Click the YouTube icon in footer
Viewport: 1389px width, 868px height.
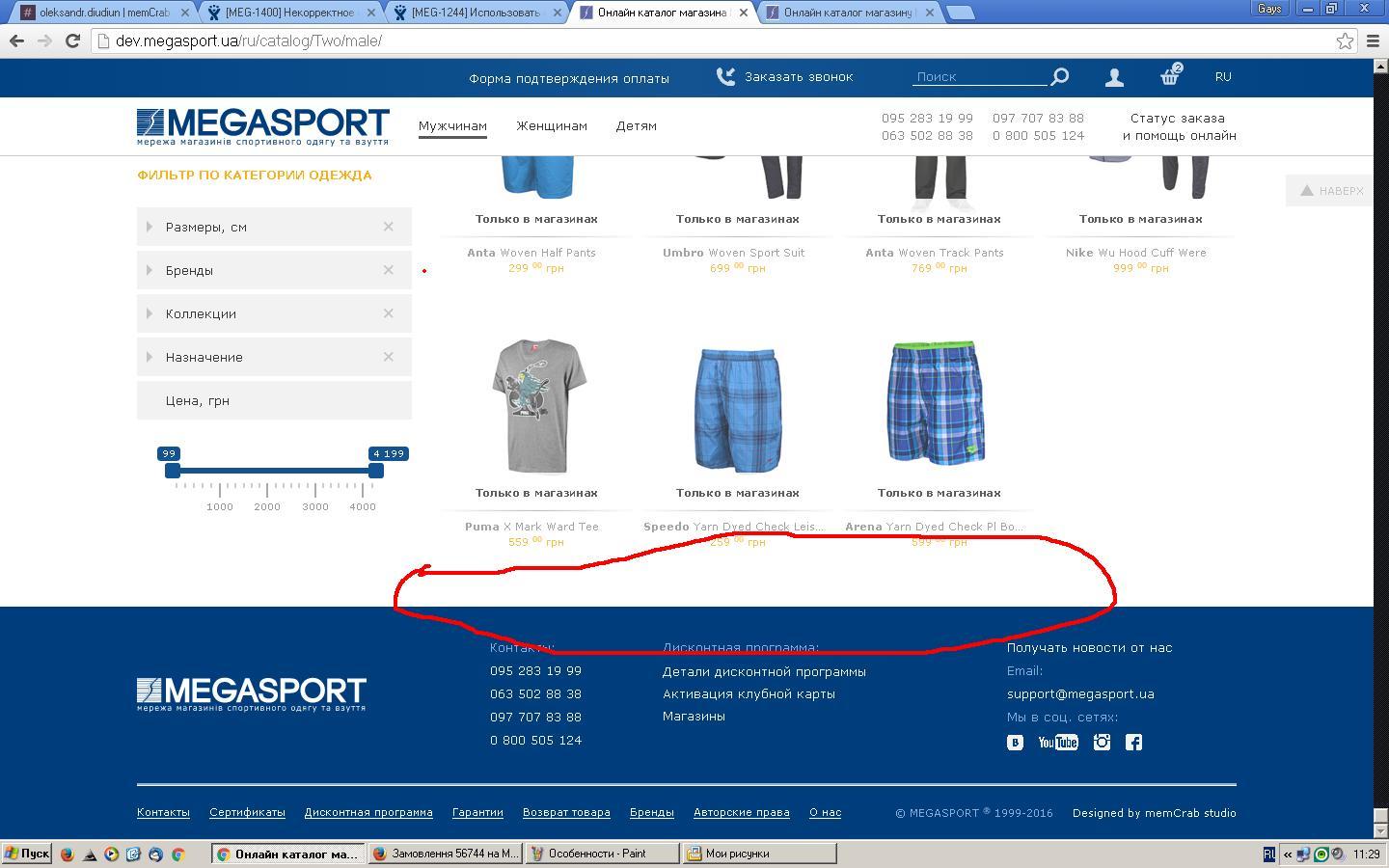point(1057,742)
